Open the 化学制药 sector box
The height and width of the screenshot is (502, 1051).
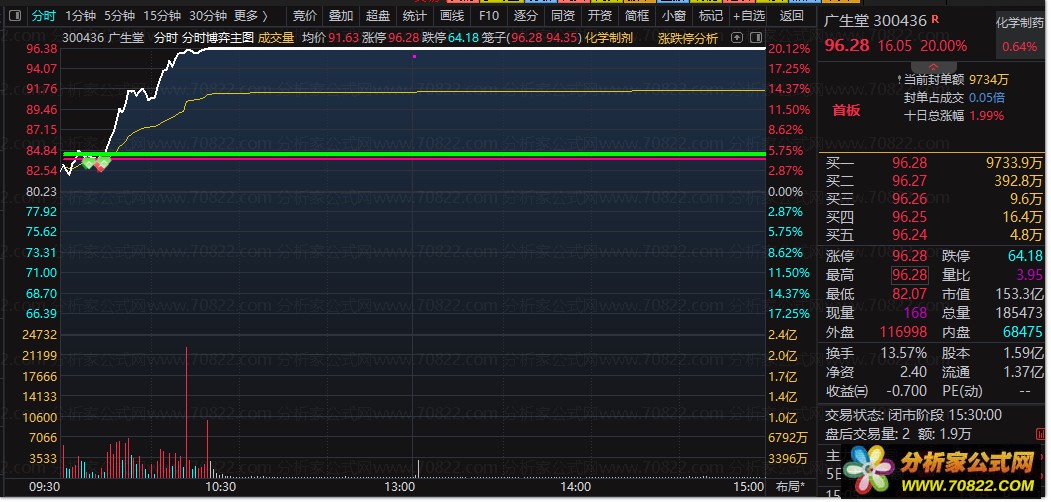tap(1020, 35)
